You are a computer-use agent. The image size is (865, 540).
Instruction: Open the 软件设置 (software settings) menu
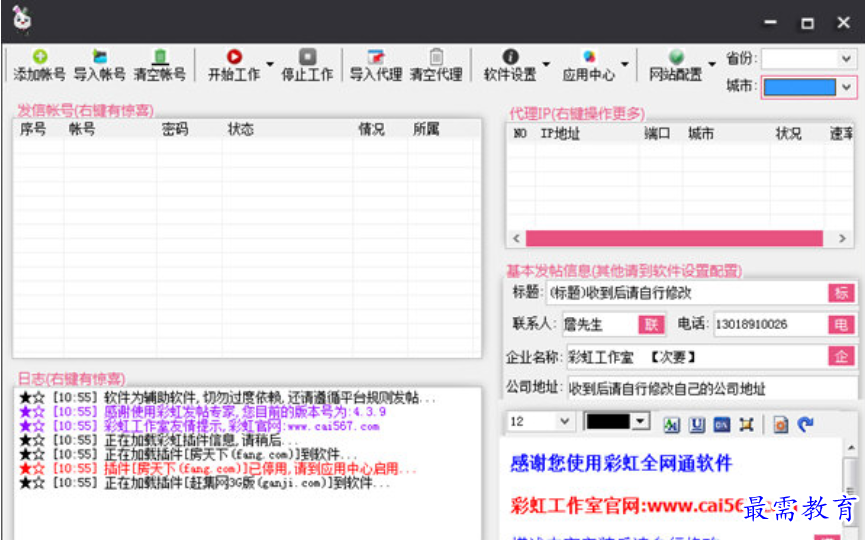click(x=510, y=66)
